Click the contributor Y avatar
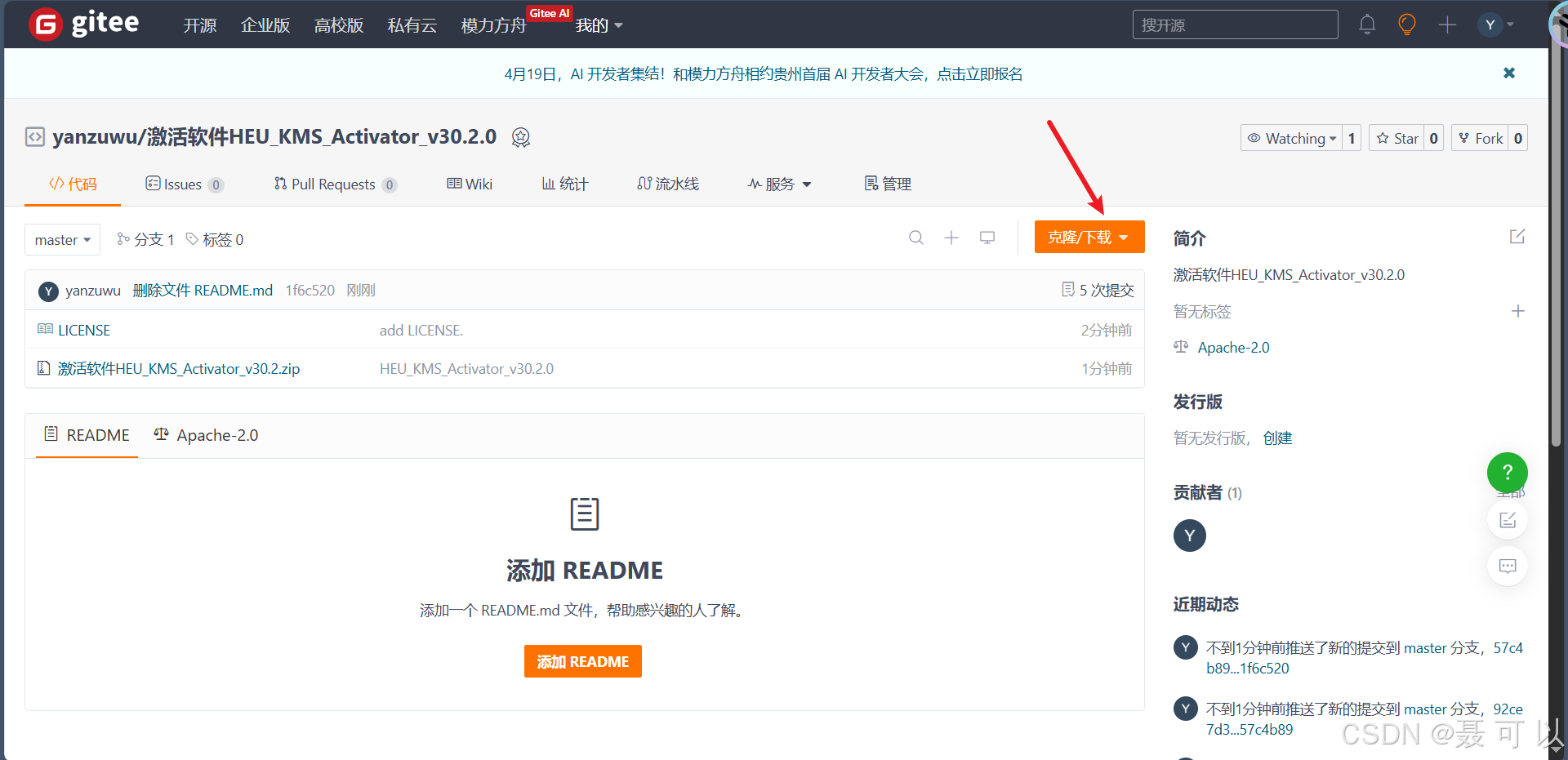 pyautogui.click(x=1190, y=536)
